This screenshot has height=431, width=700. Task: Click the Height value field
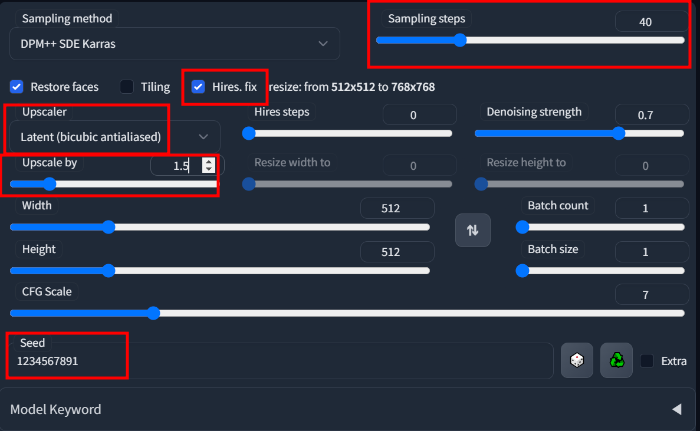pyautogui.click(x=397, y=252)
